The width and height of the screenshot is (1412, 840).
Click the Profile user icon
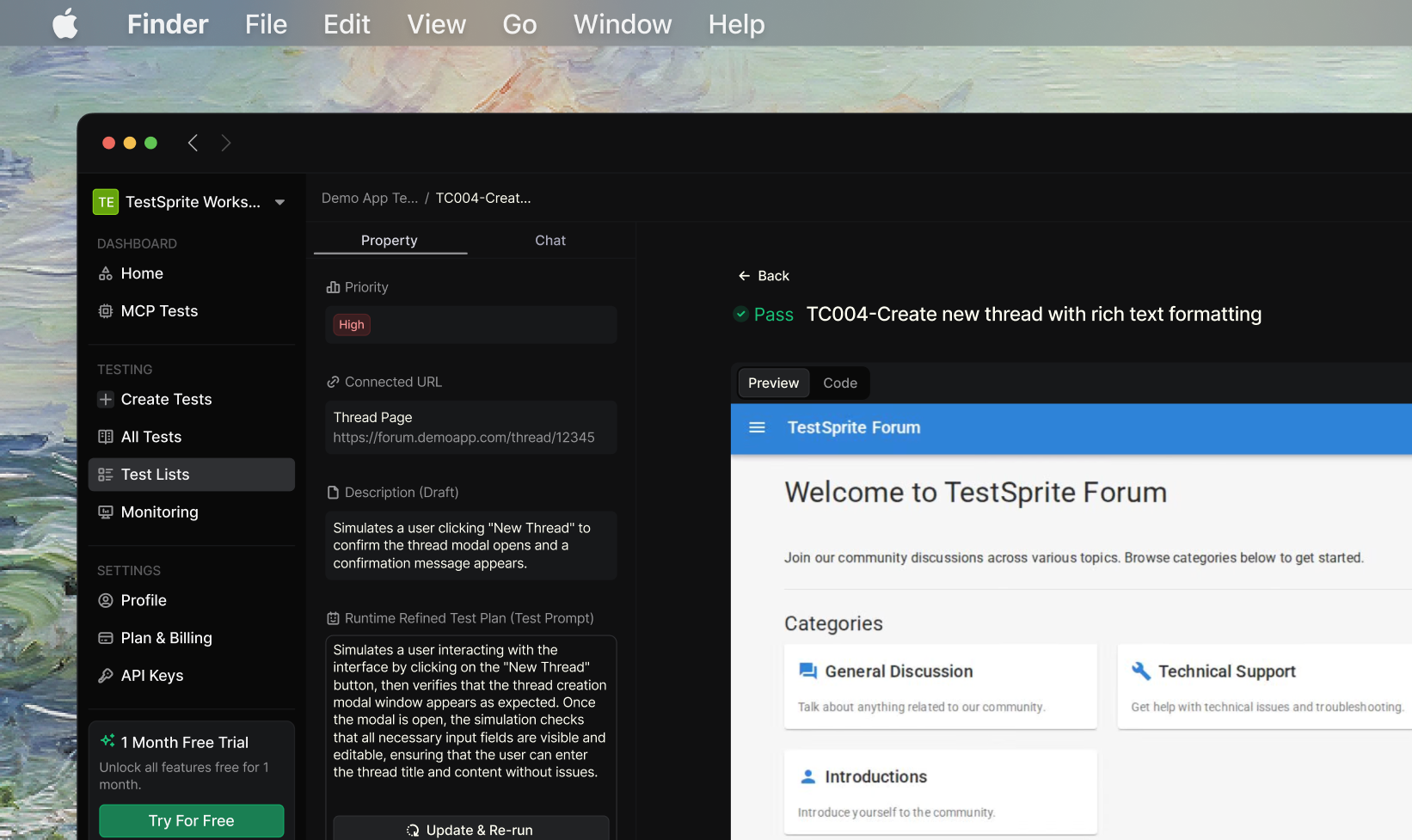(x=106, y=601)
